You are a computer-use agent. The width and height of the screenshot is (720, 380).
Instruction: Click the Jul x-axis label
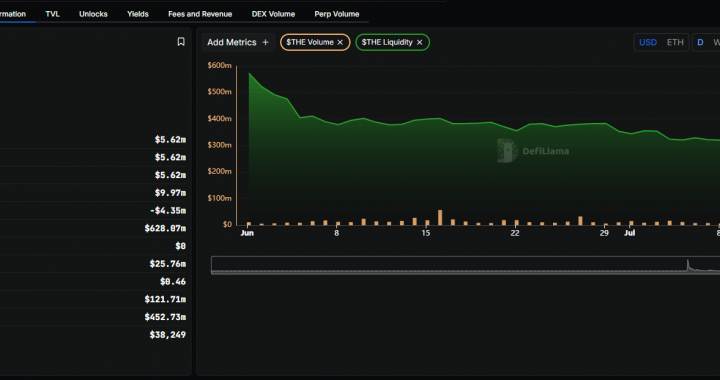(630, 233)
